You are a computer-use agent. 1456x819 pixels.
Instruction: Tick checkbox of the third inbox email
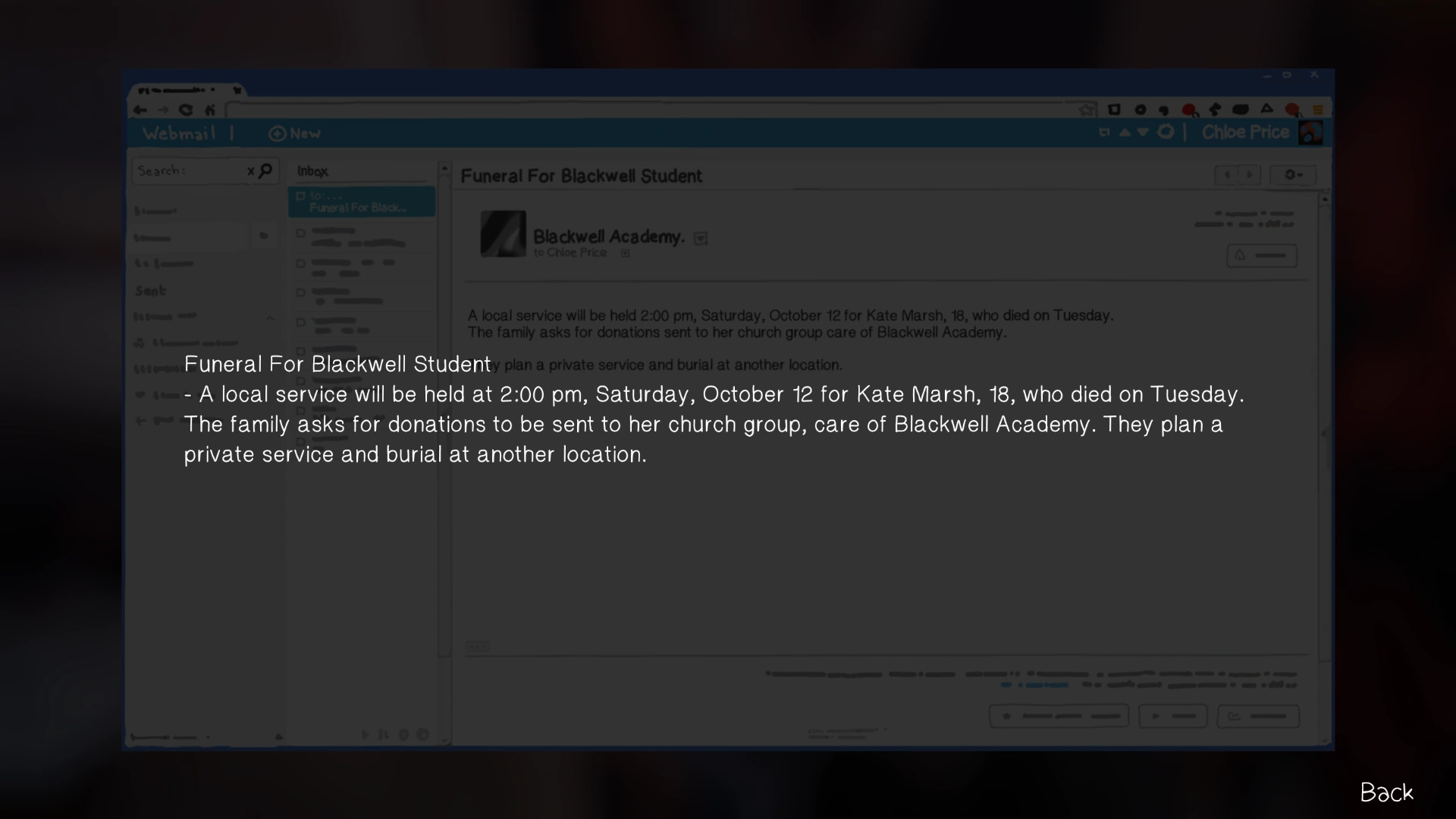[301, 263]
